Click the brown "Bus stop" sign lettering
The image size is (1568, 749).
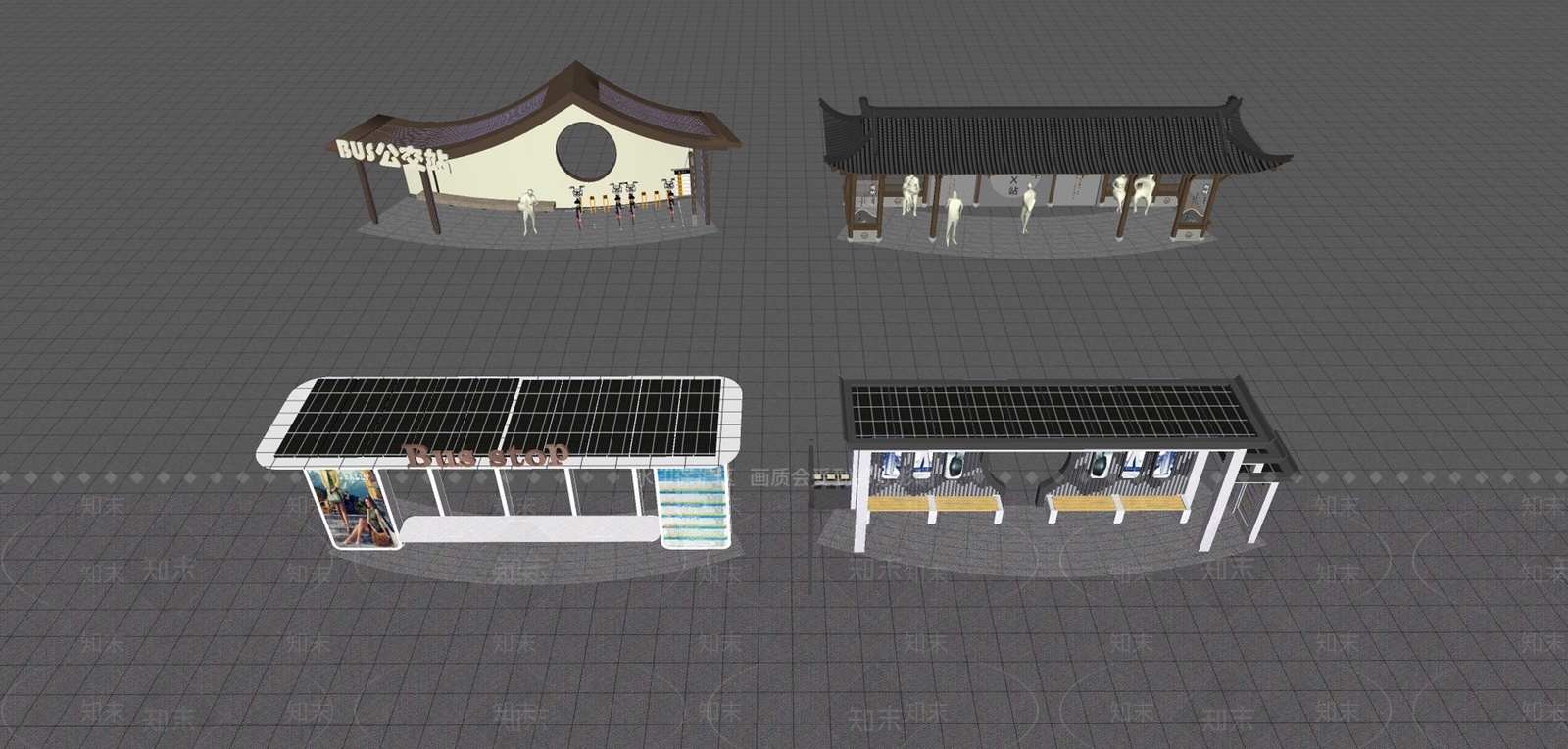click(486, 455)
